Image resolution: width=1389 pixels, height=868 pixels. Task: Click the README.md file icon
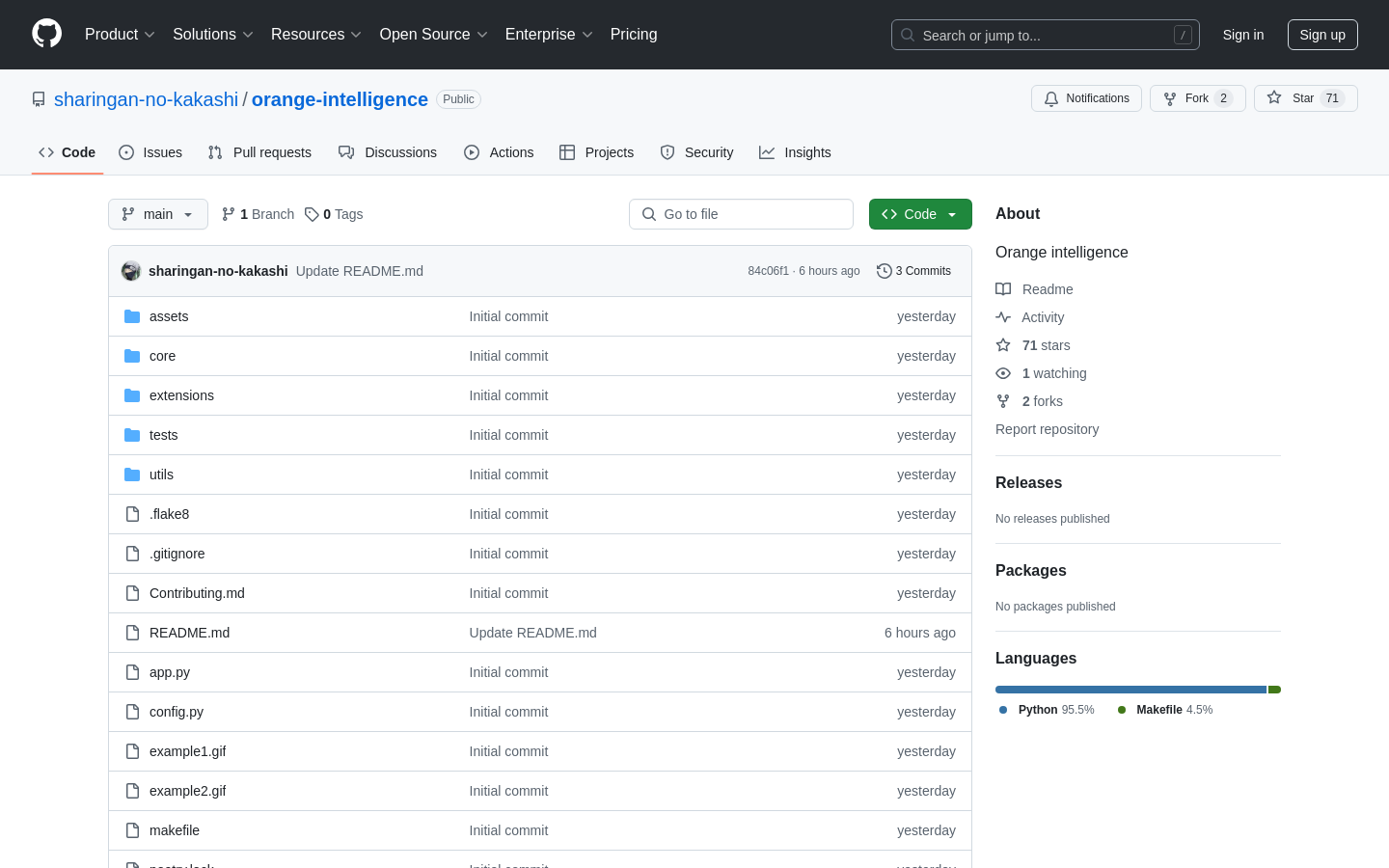(132, 633)
